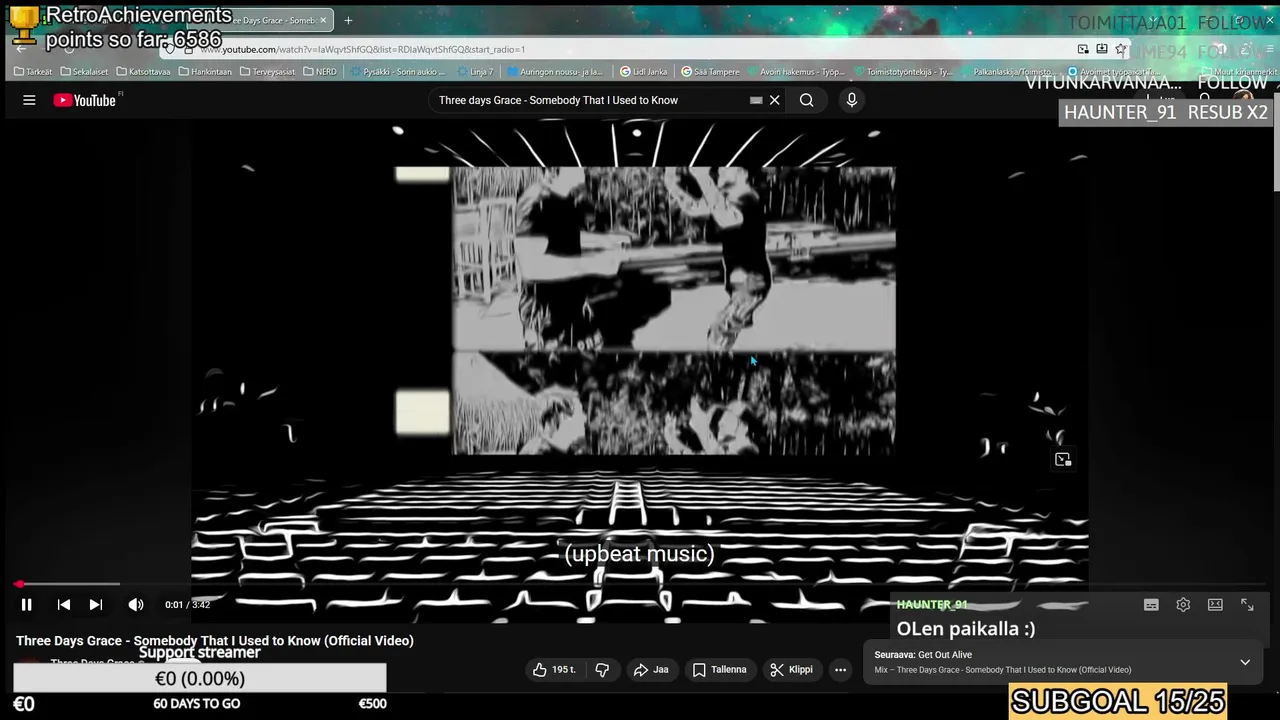The image size is (1280, 720).
Task: Open the Pysäkki - Sorin aukio bookmark
Action: pyautogui.click(x=398, y=72)
